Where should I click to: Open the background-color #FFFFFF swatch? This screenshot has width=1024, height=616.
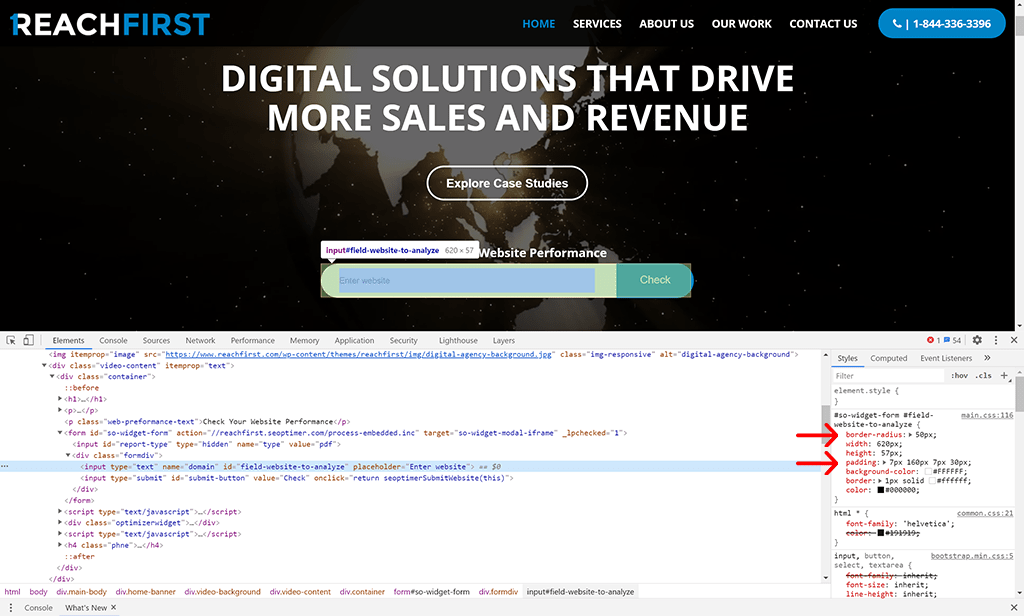pyautogui.click(x=927, y=471)
